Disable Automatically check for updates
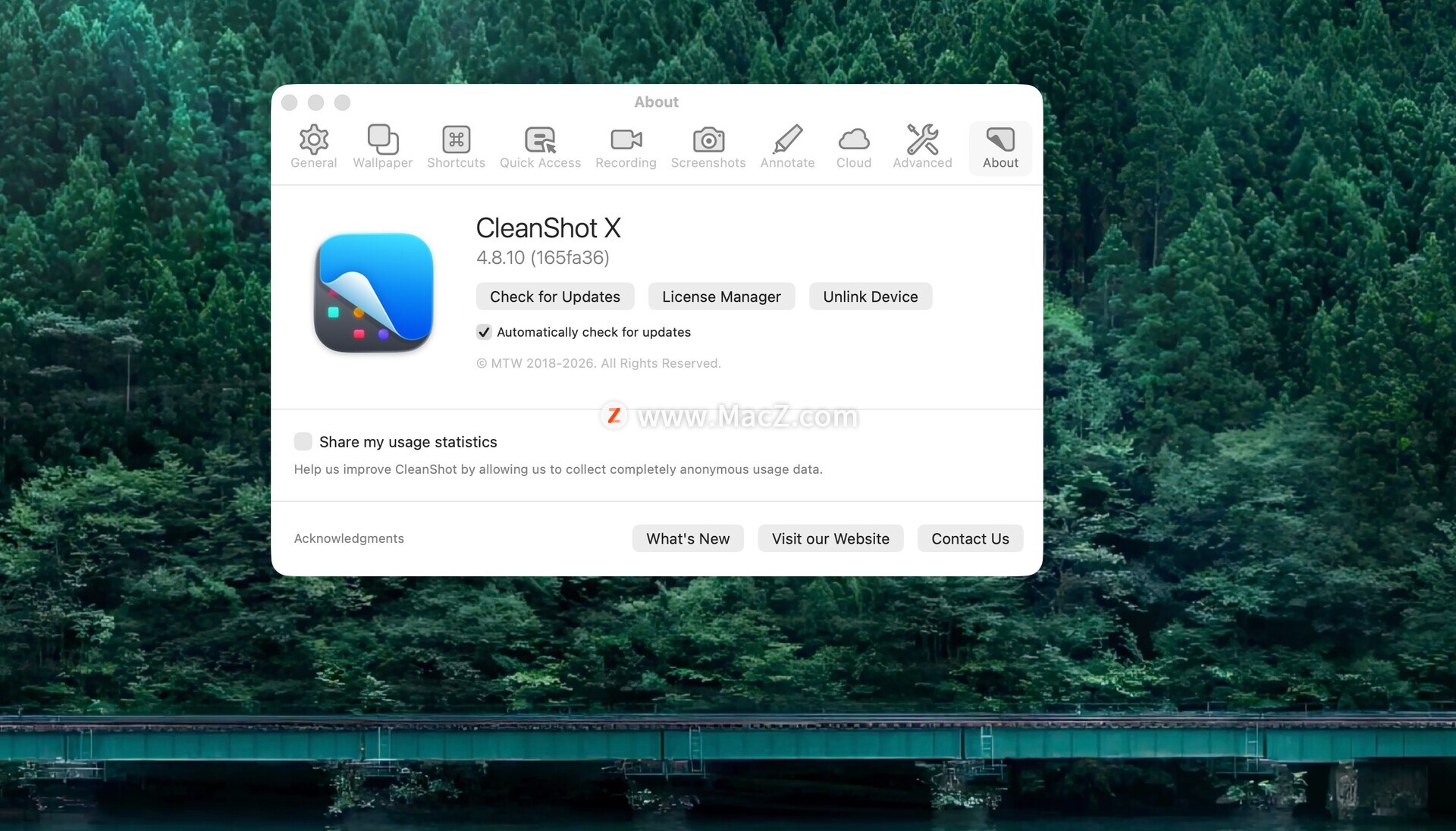 (x=484, y=332)
